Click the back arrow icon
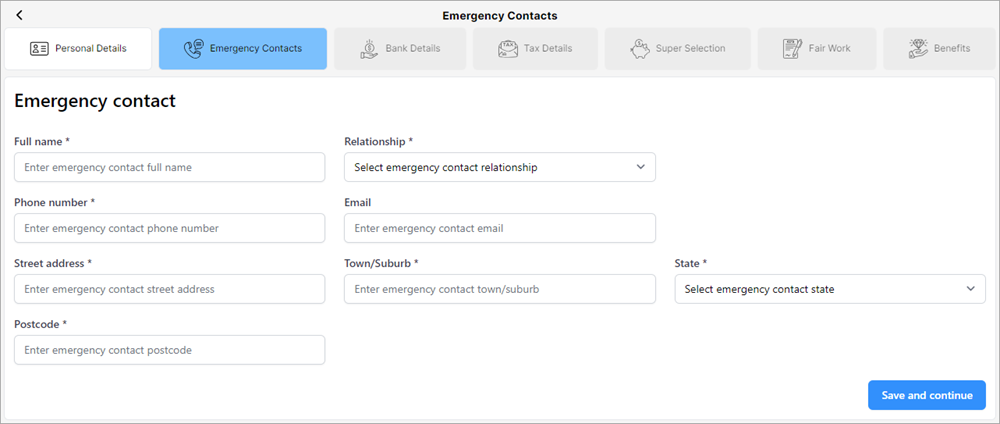1000x424 pixels. tap(19, 15)
